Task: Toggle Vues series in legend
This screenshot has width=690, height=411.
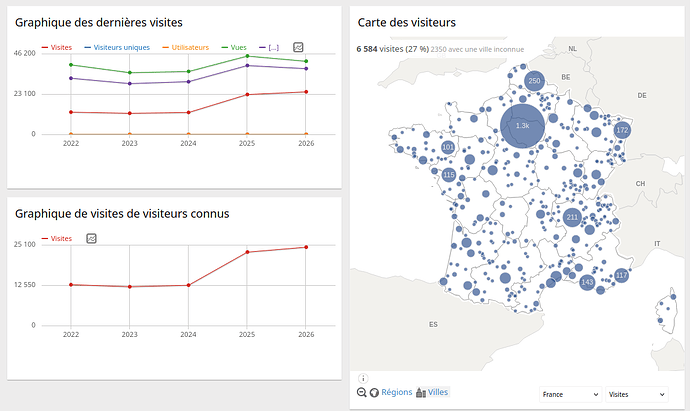Action: 234,48
